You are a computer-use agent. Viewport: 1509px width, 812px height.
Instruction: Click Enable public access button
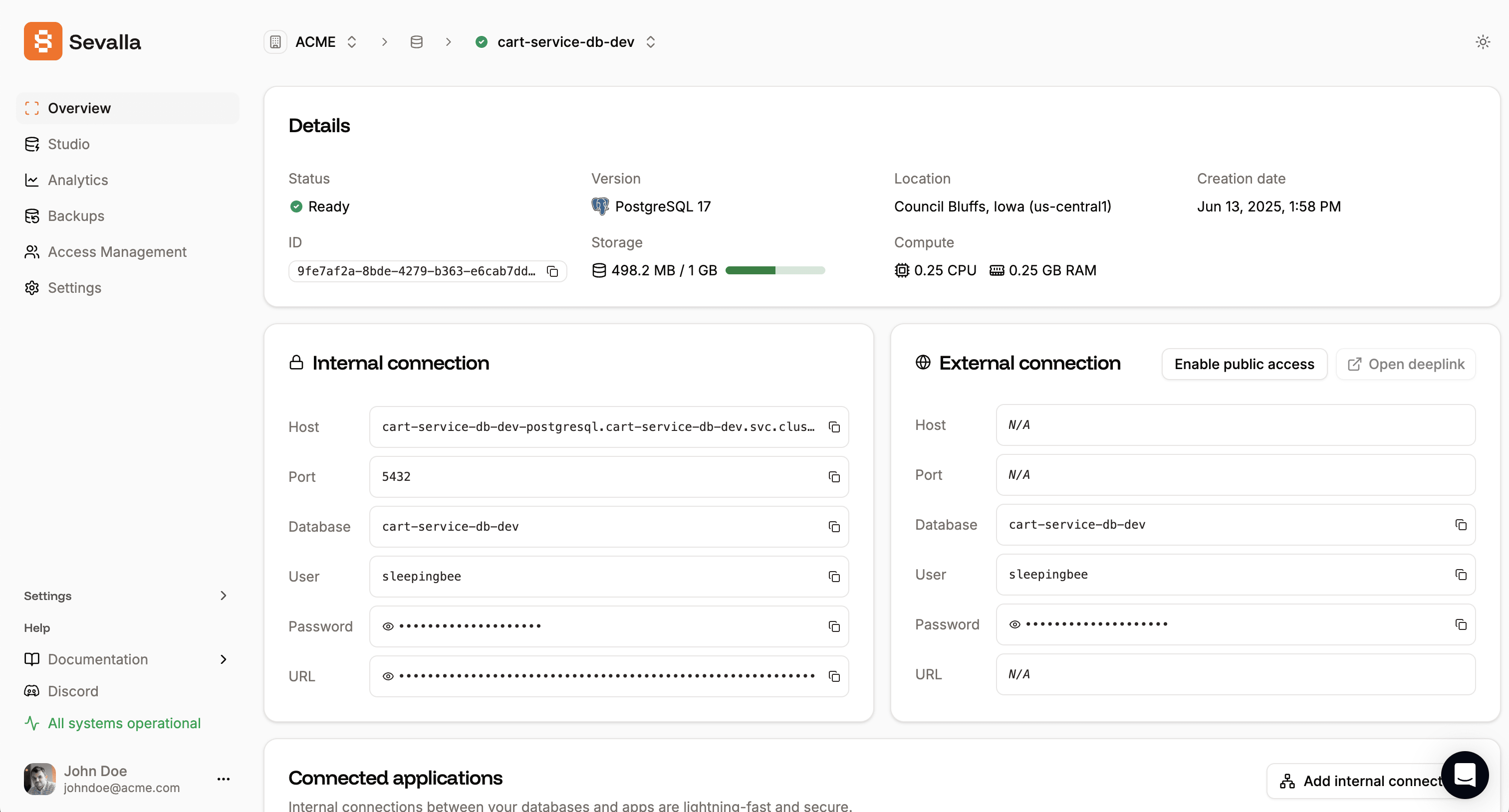coord(1244,364)
